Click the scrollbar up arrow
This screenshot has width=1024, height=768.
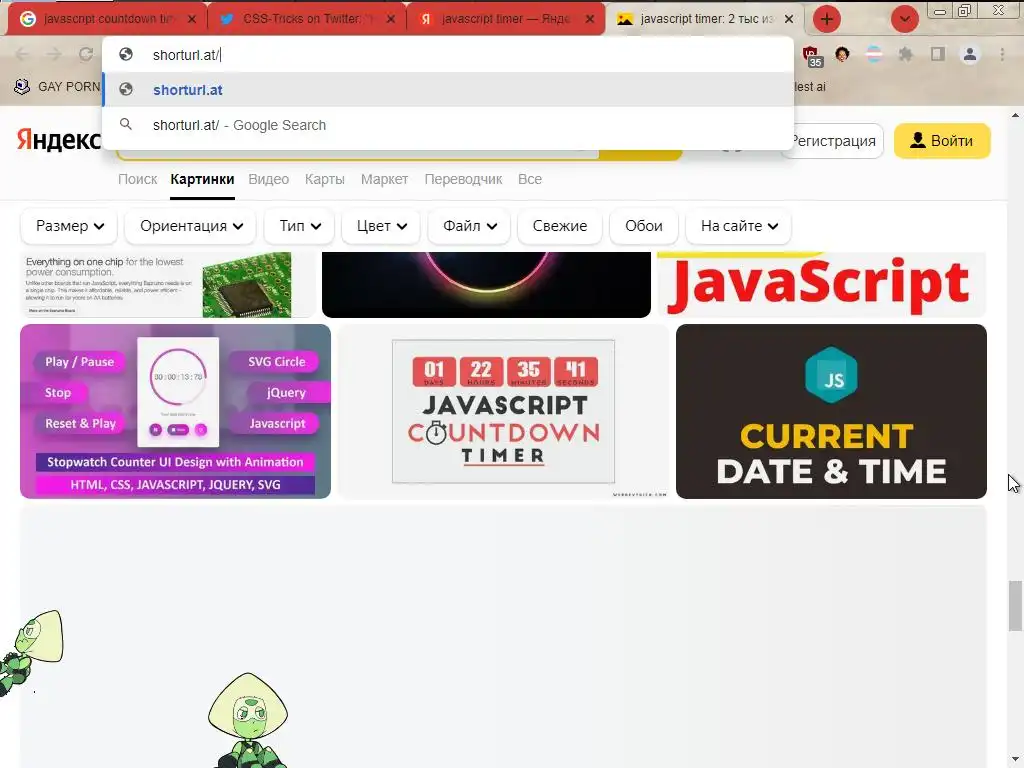pyautogui.click(x=1015, y=115)
